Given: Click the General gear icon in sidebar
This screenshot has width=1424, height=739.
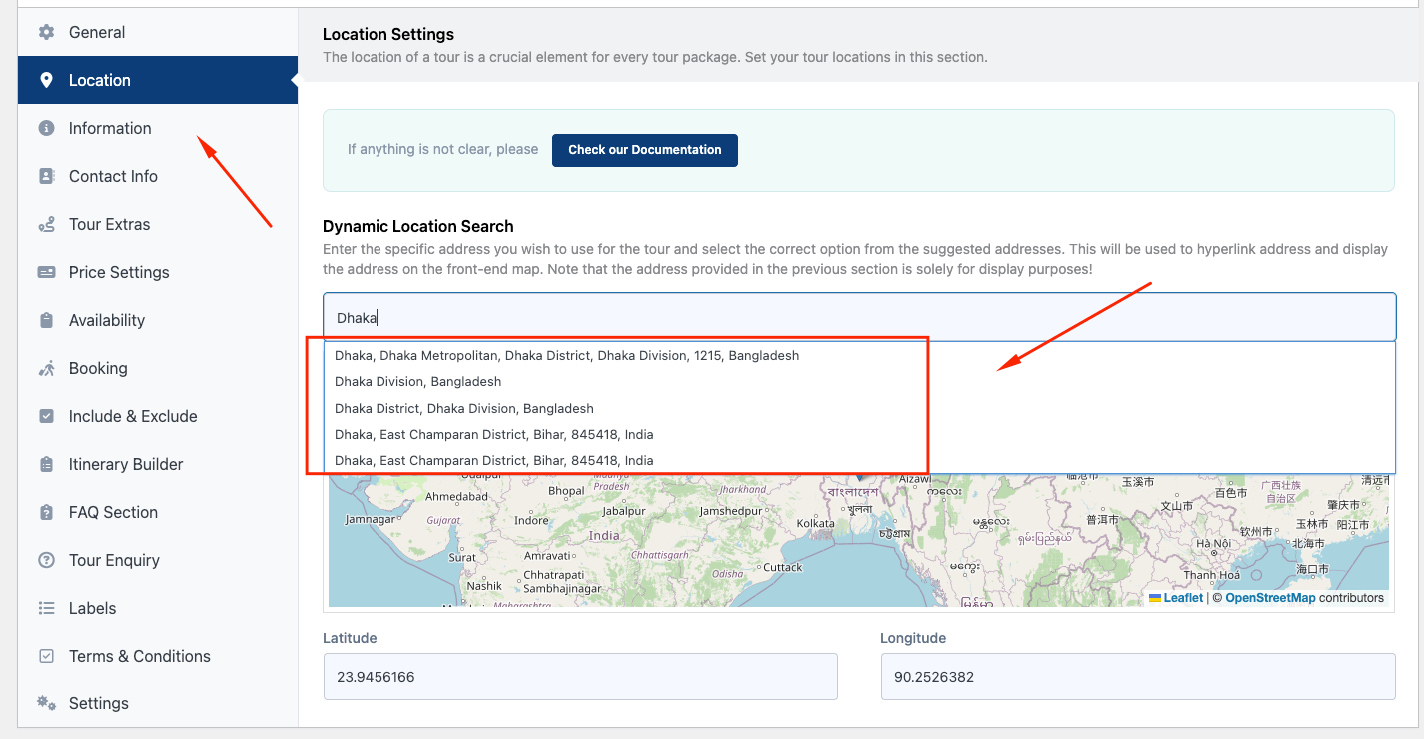Looking at the screenshot, I should [x=46, y=32].
